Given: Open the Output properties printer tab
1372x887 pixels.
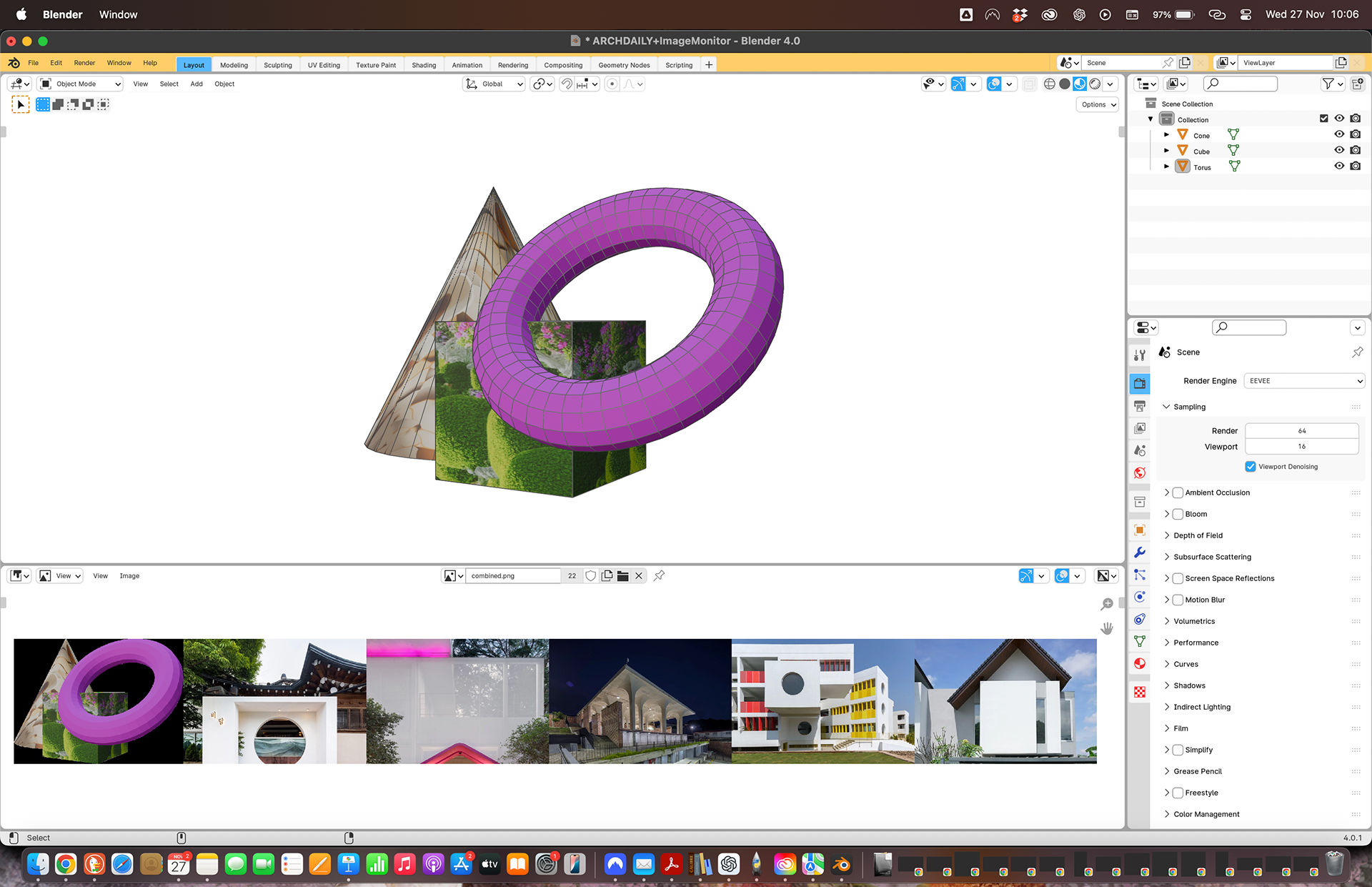Looking at the screenshot, I should point(1140,406).
